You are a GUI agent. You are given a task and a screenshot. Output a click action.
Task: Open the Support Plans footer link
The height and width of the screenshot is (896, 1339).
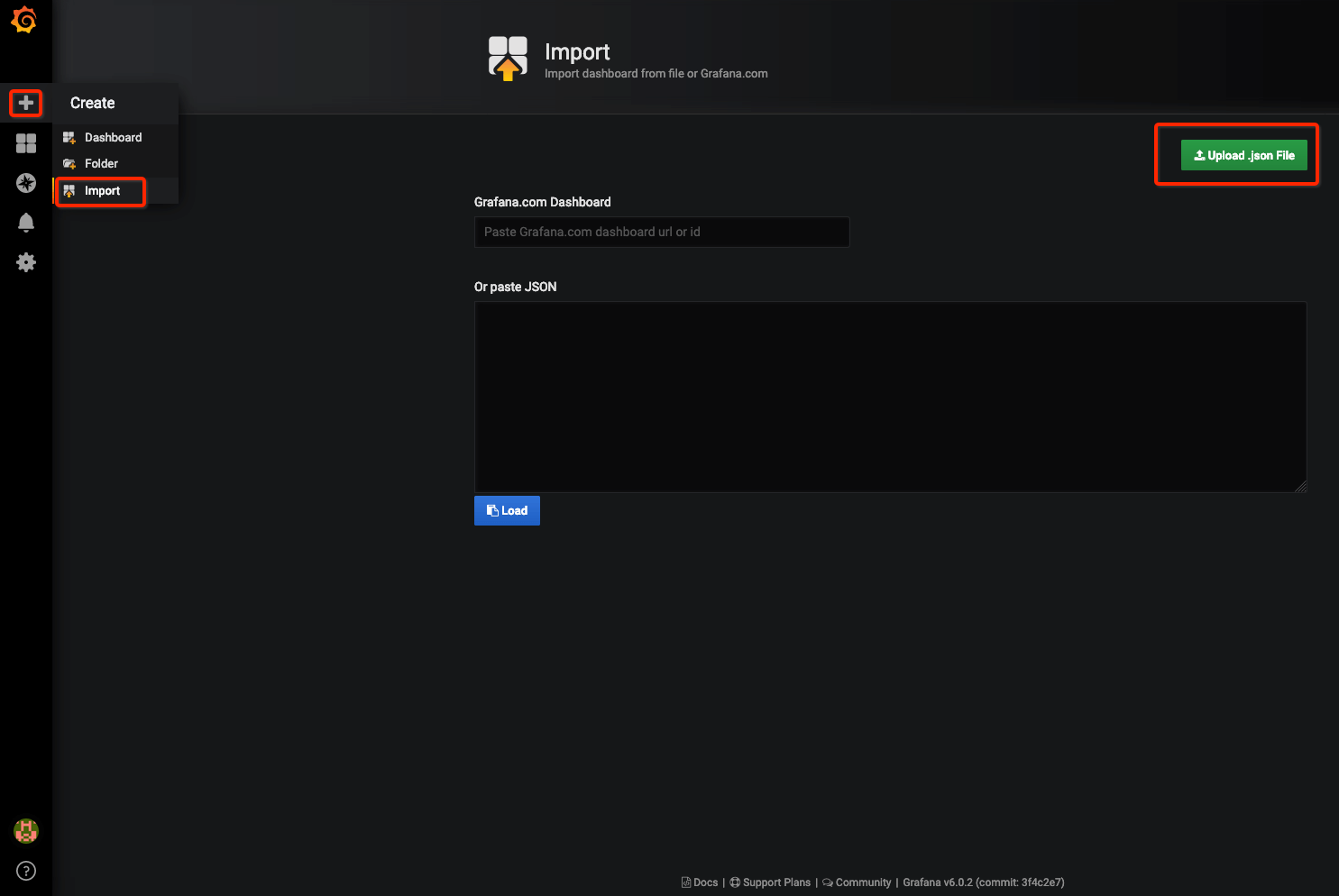pos(775,882)
